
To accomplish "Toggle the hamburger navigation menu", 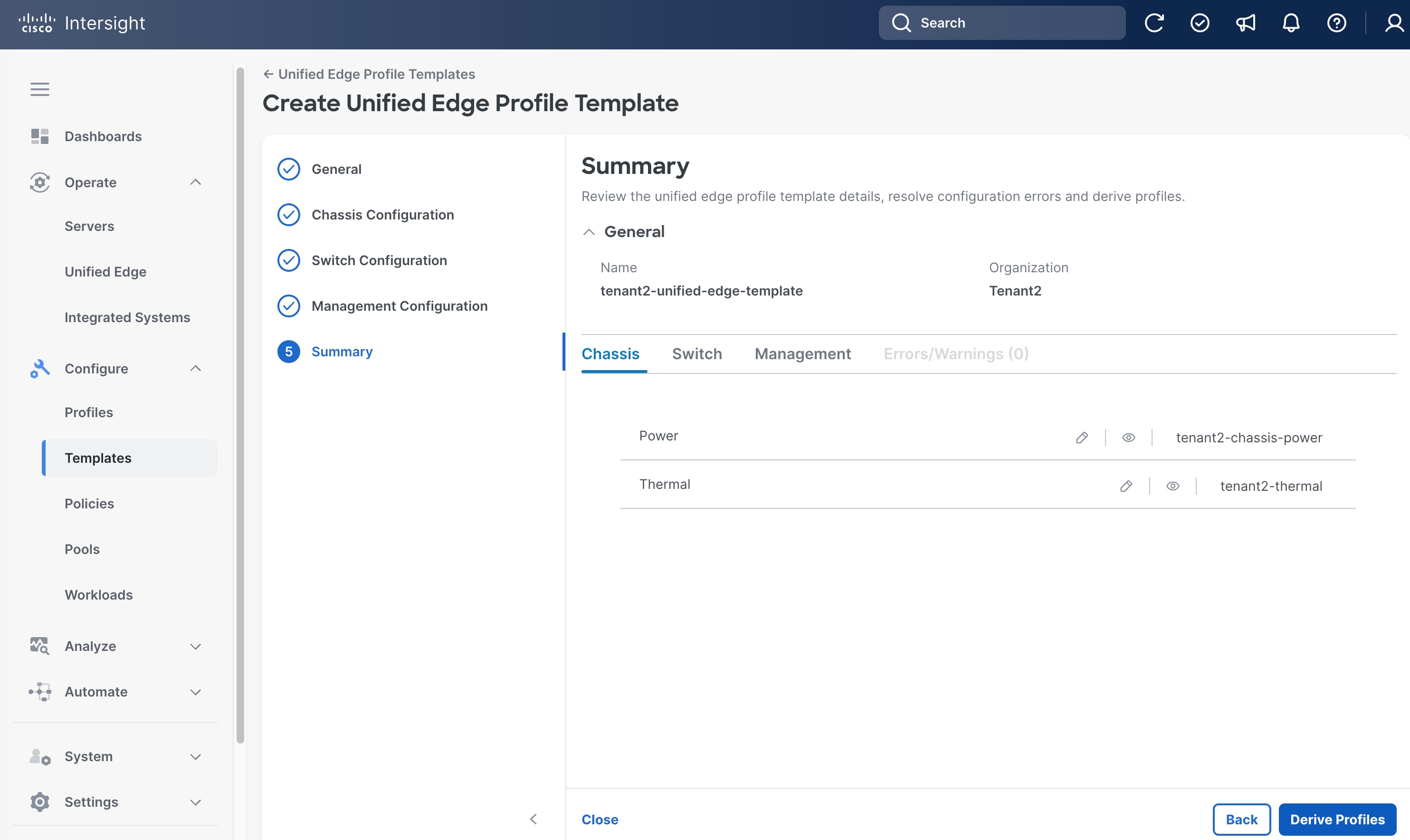I will pos(39,89).
